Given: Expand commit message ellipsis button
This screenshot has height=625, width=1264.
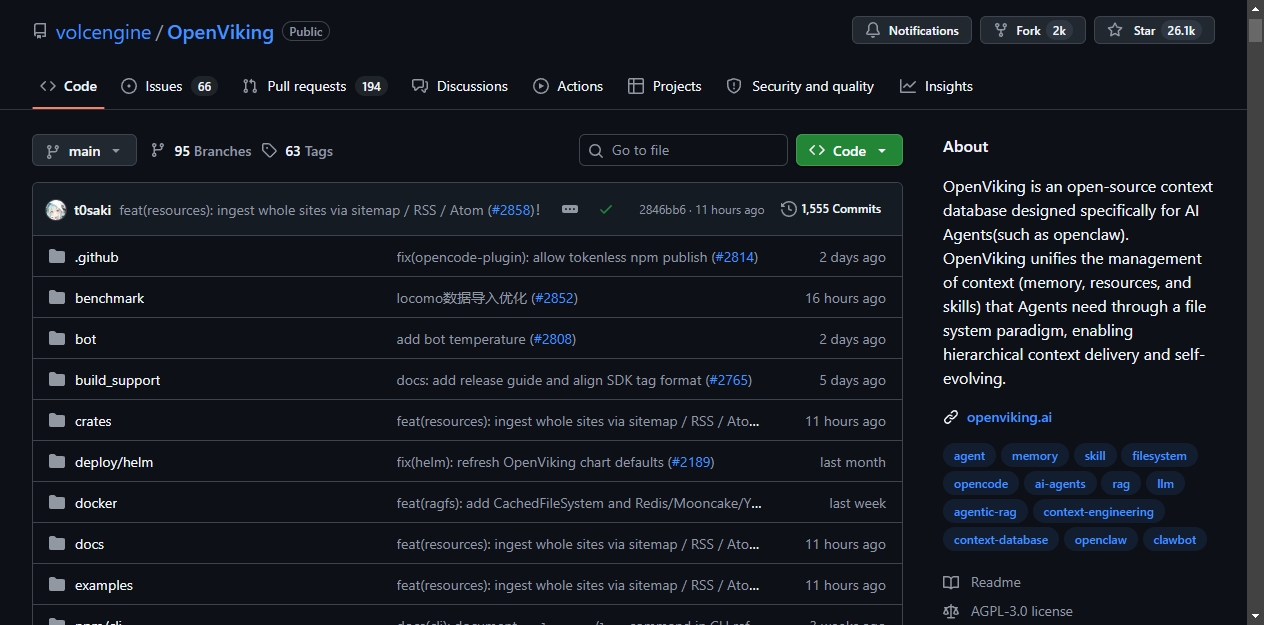Looking at the screenshot, I should point(570,209).
